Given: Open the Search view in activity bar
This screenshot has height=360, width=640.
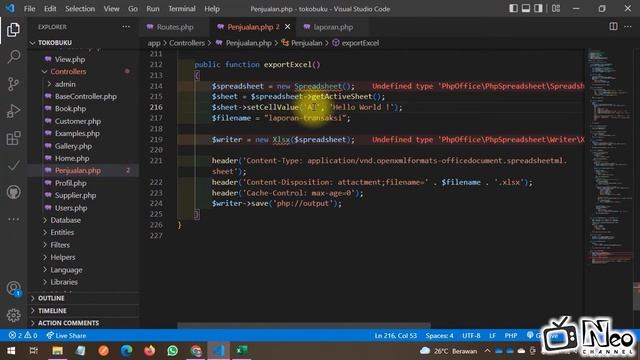Looking at the screenshot, I should pyautogui.click(x=13, y=56).
